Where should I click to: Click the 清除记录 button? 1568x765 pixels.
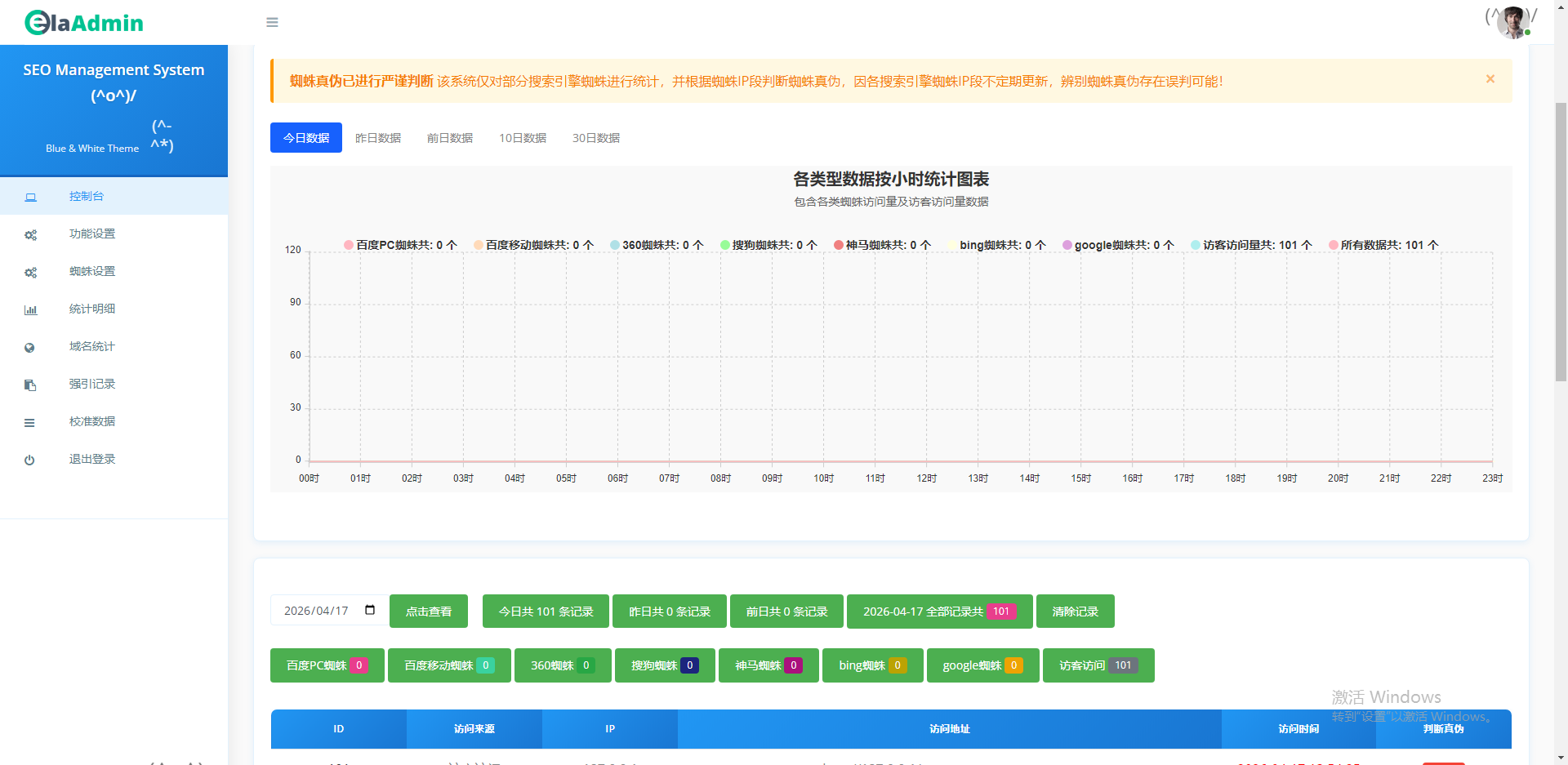pos(1075,612)
